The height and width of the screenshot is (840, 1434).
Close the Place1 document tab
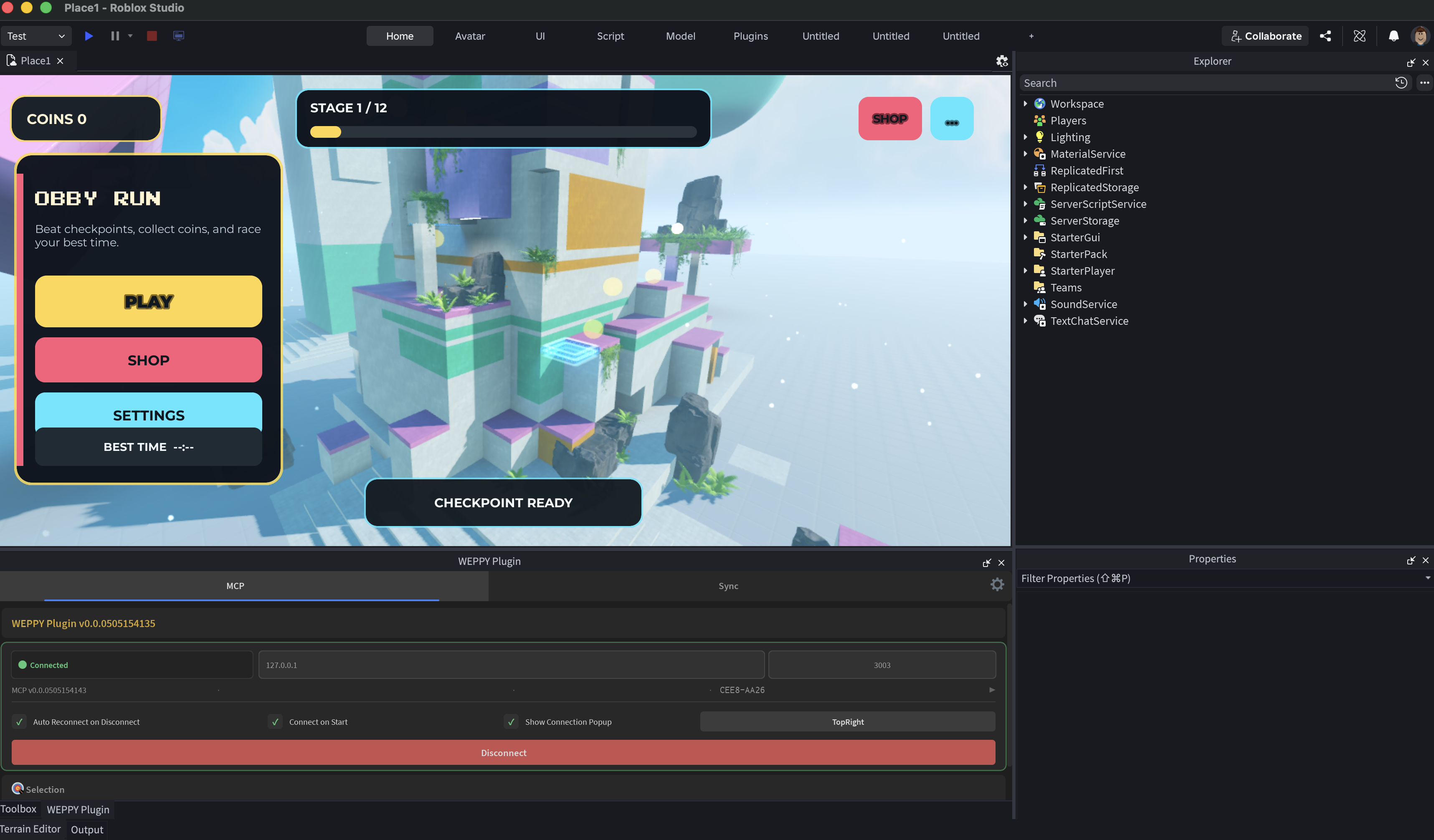[60, 61]
